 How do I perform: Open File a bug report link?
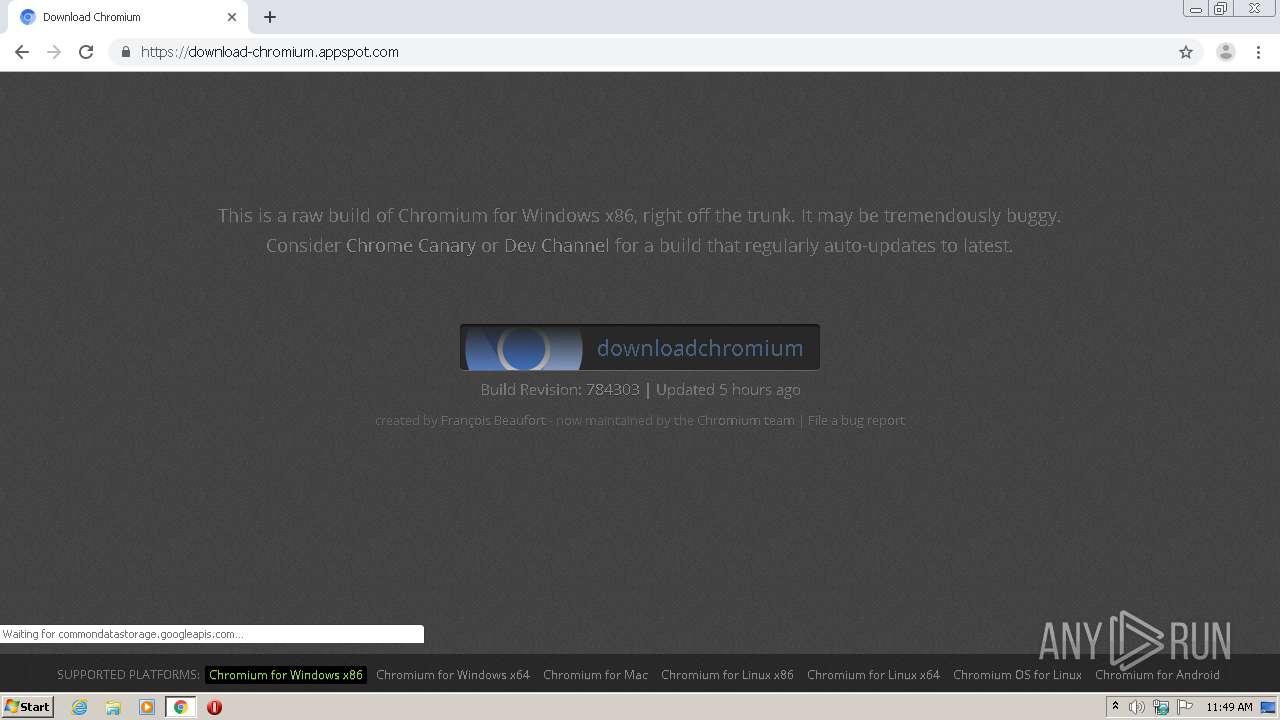856,420
